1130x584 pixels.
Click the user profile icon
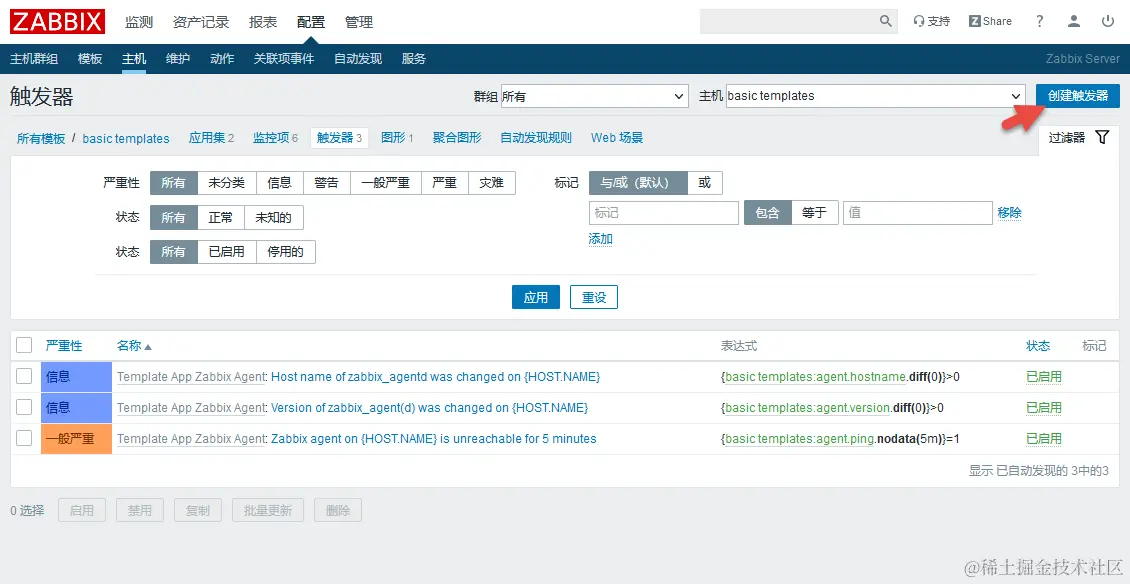click(1072, 20)
